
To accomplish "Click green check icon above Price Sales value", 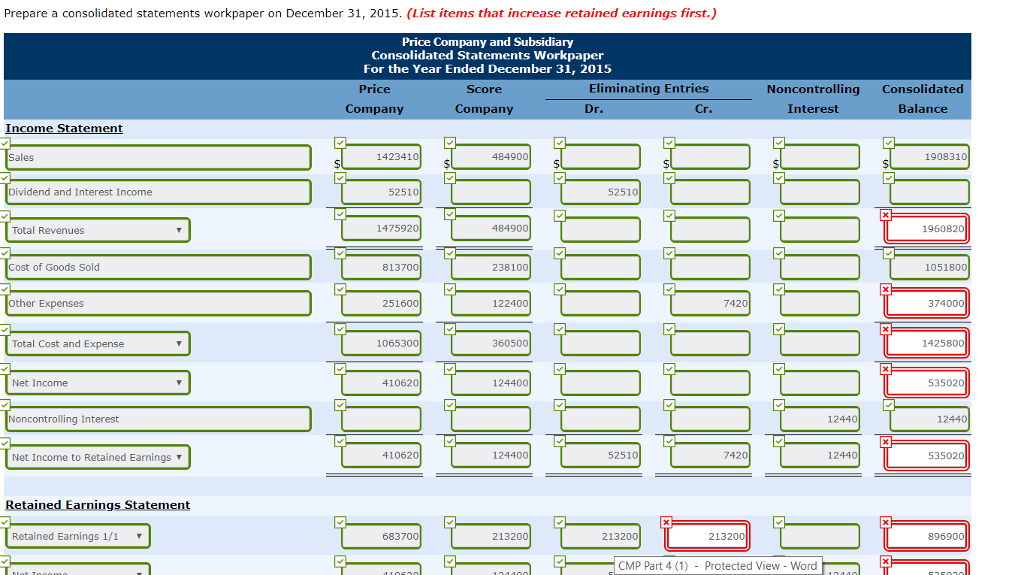I will point(340,142).
